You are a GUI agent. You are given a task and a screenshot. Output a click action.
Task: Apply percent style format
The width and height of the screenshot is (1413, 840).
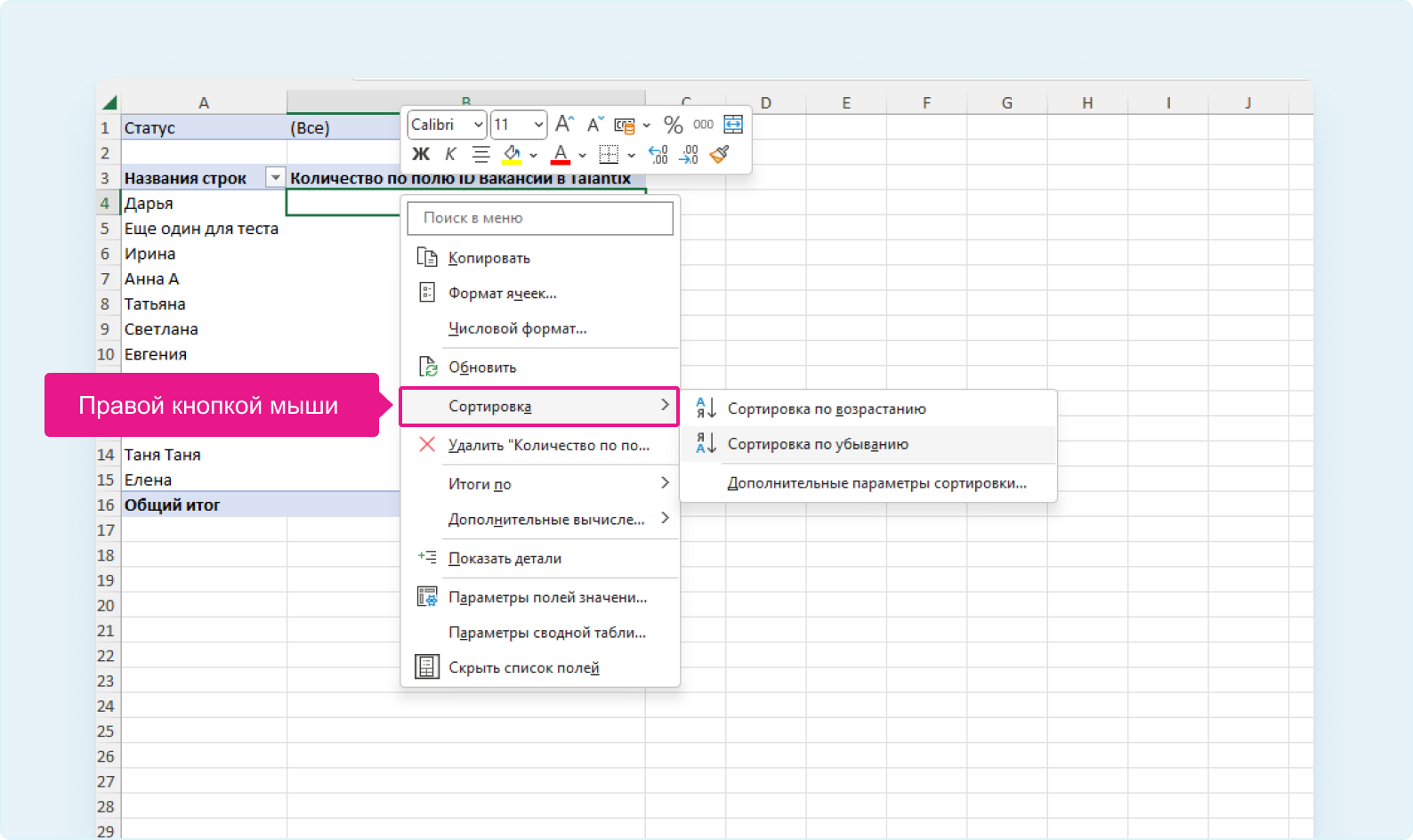pos(674,125)
